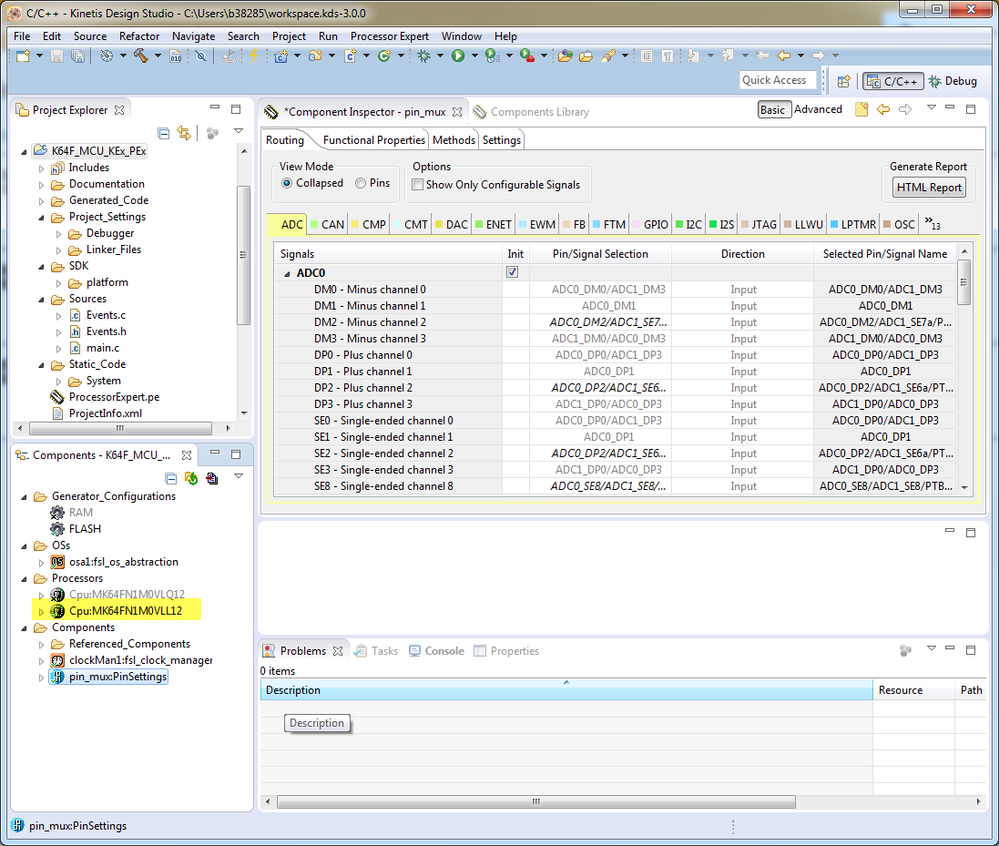Uncheck the ADC0 Init checkbox
The width and height of the screenshot is (999, 846).
point(512,273)
